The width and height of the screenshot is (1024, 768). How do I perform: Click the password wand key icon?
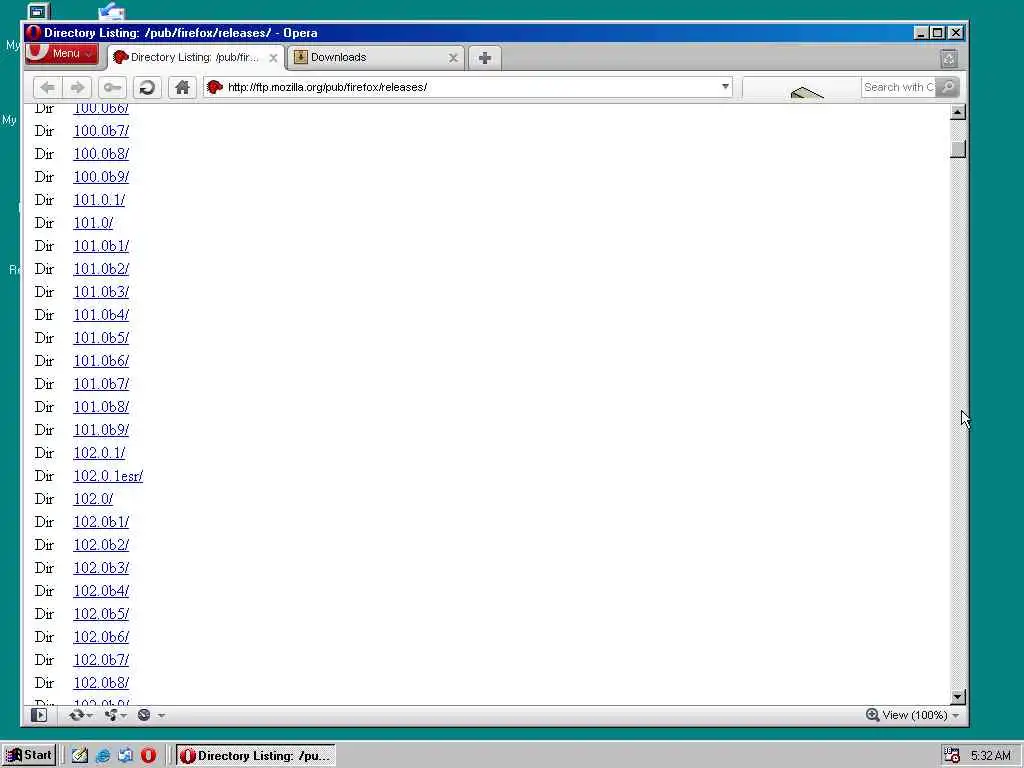pos(112,87)
